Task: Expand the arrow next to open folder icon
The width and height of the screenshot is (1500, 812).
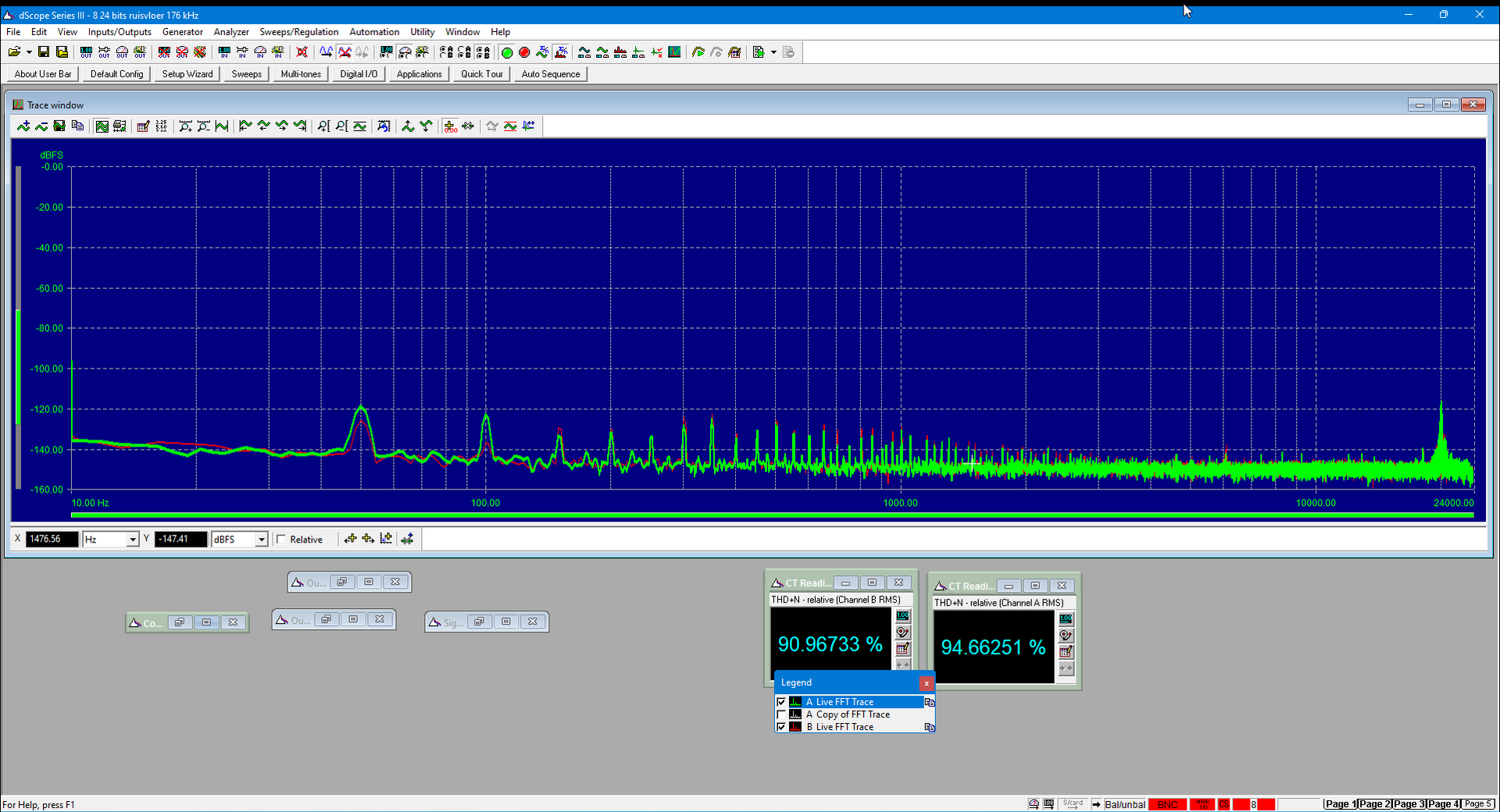Action: [29, 52]
